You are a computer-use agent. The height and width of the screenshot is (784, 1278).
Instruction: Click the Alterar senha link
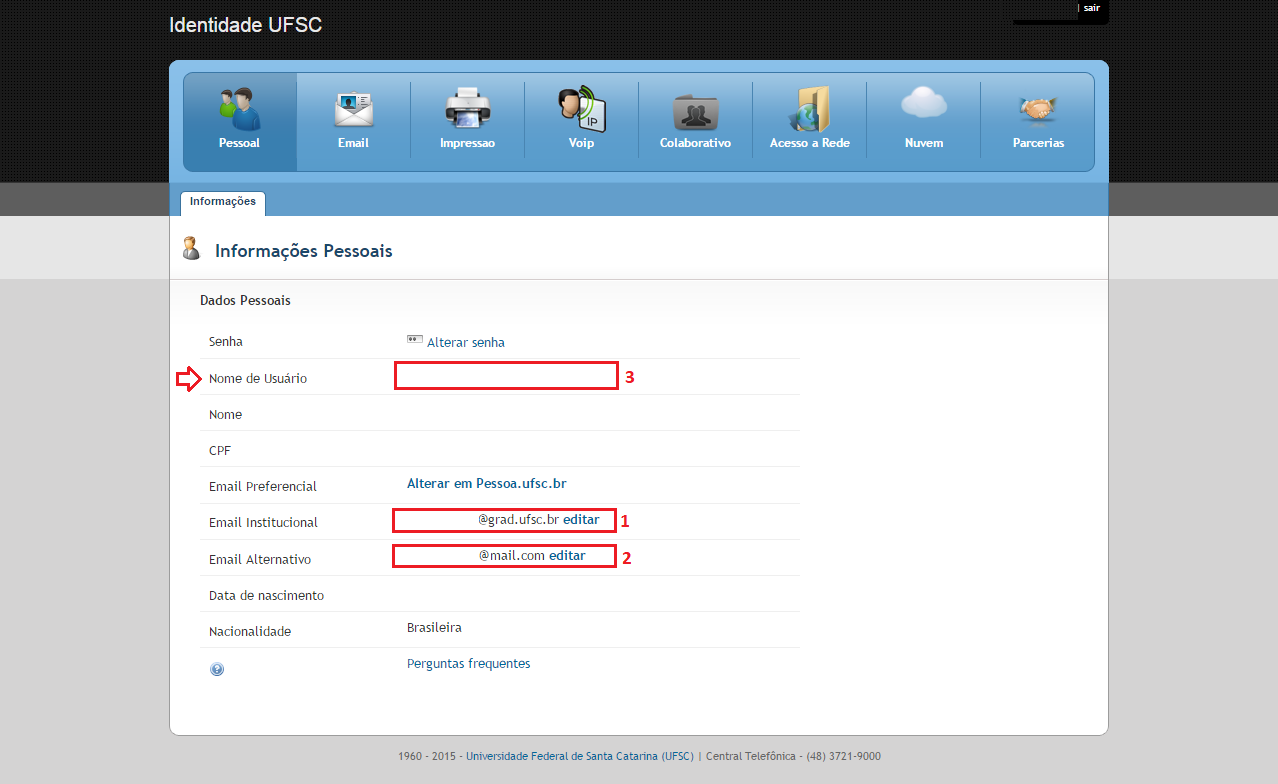[466, 342]
